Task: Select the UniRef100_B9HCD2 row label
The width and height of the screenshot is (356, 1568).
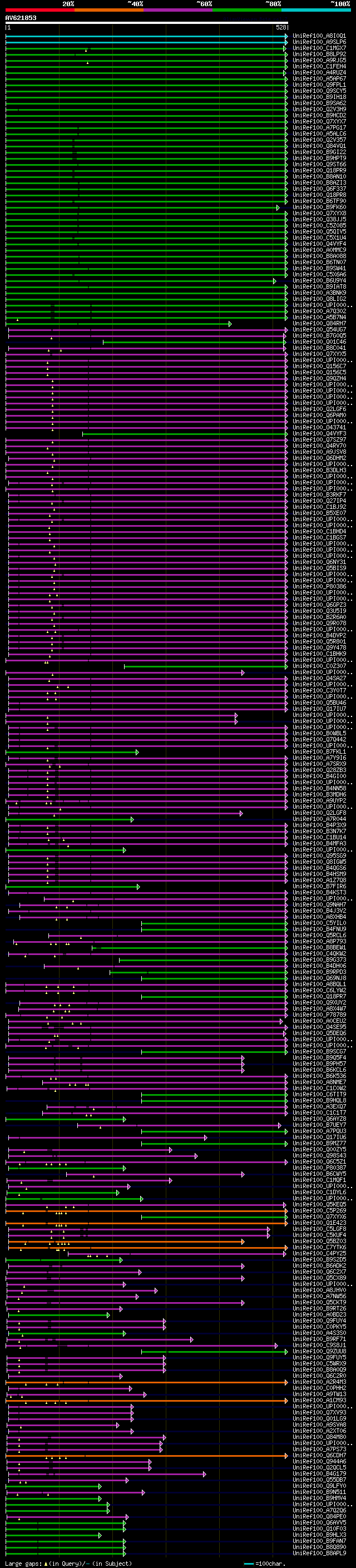Action: (x=319, y=116)
